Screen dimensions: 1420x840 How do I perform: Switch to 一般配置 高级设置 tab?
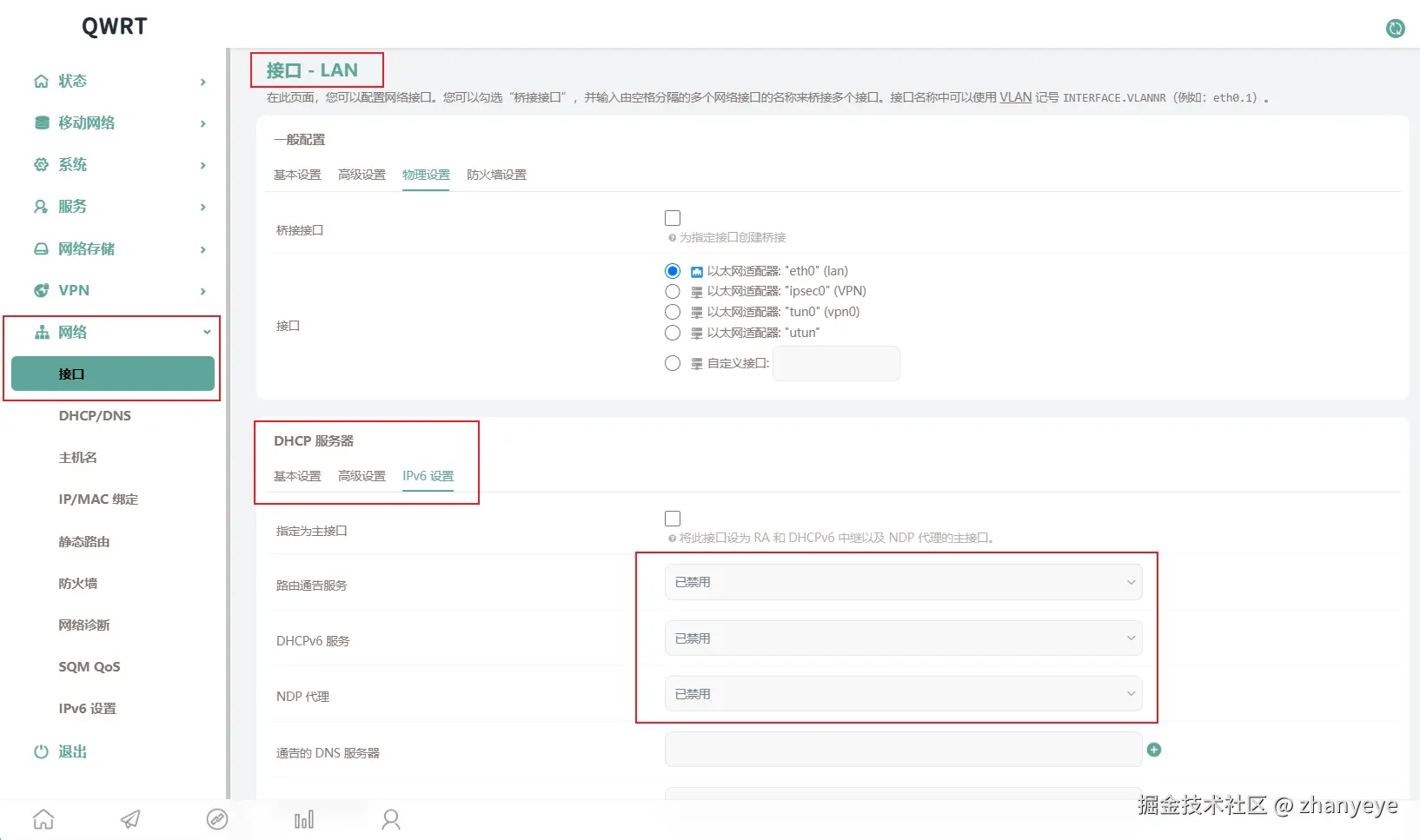(362, 175)
